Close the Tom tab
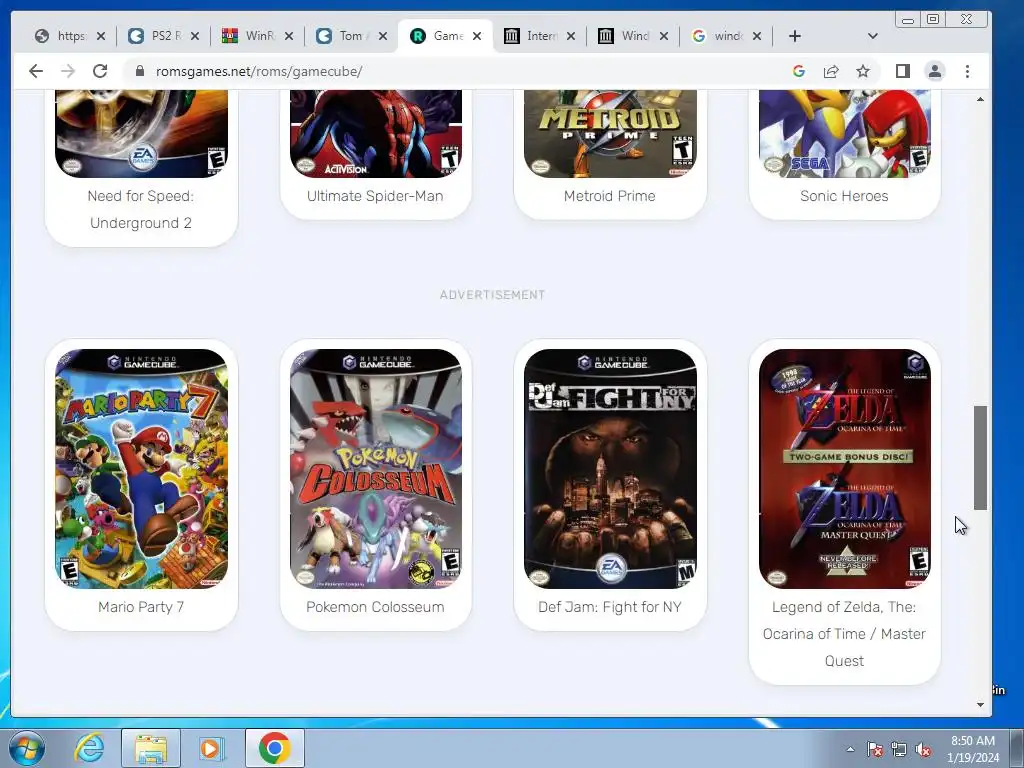Viewport: 1024px width, 768px height. coord(383,36)
